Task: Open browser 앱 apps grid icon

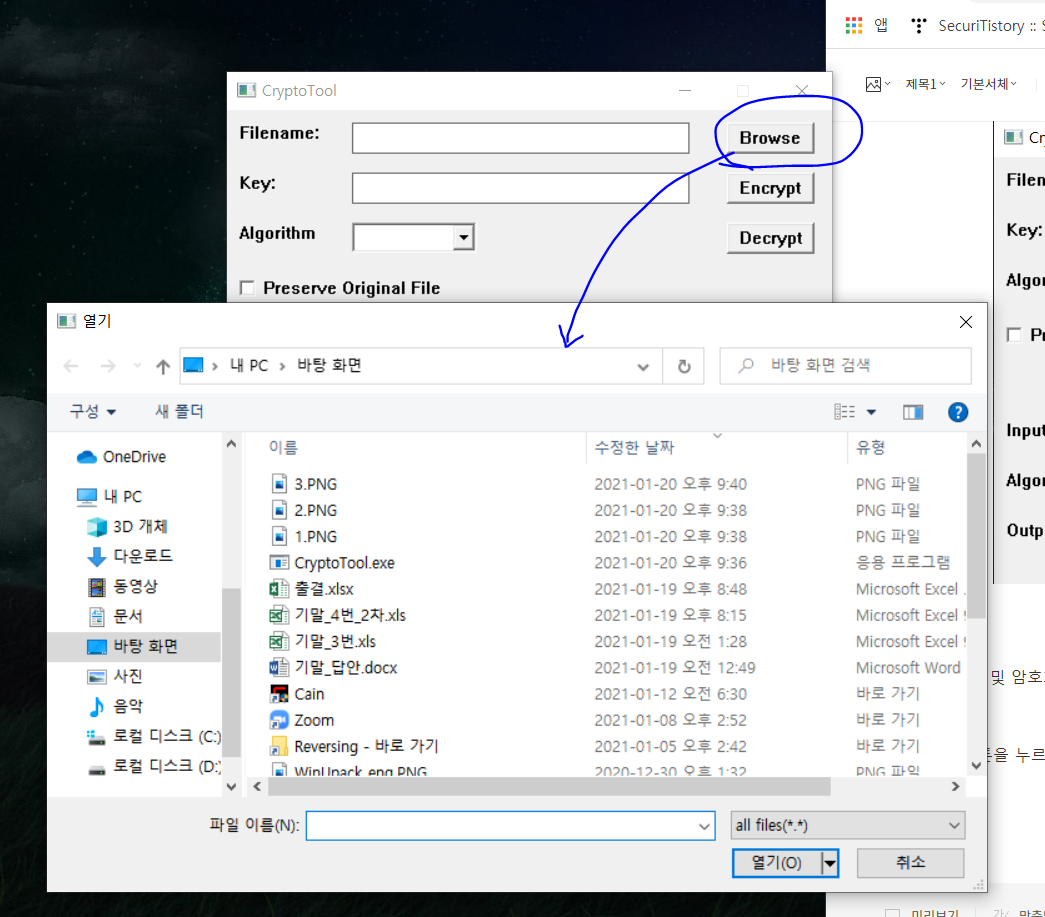Action: tap(854, 25)
